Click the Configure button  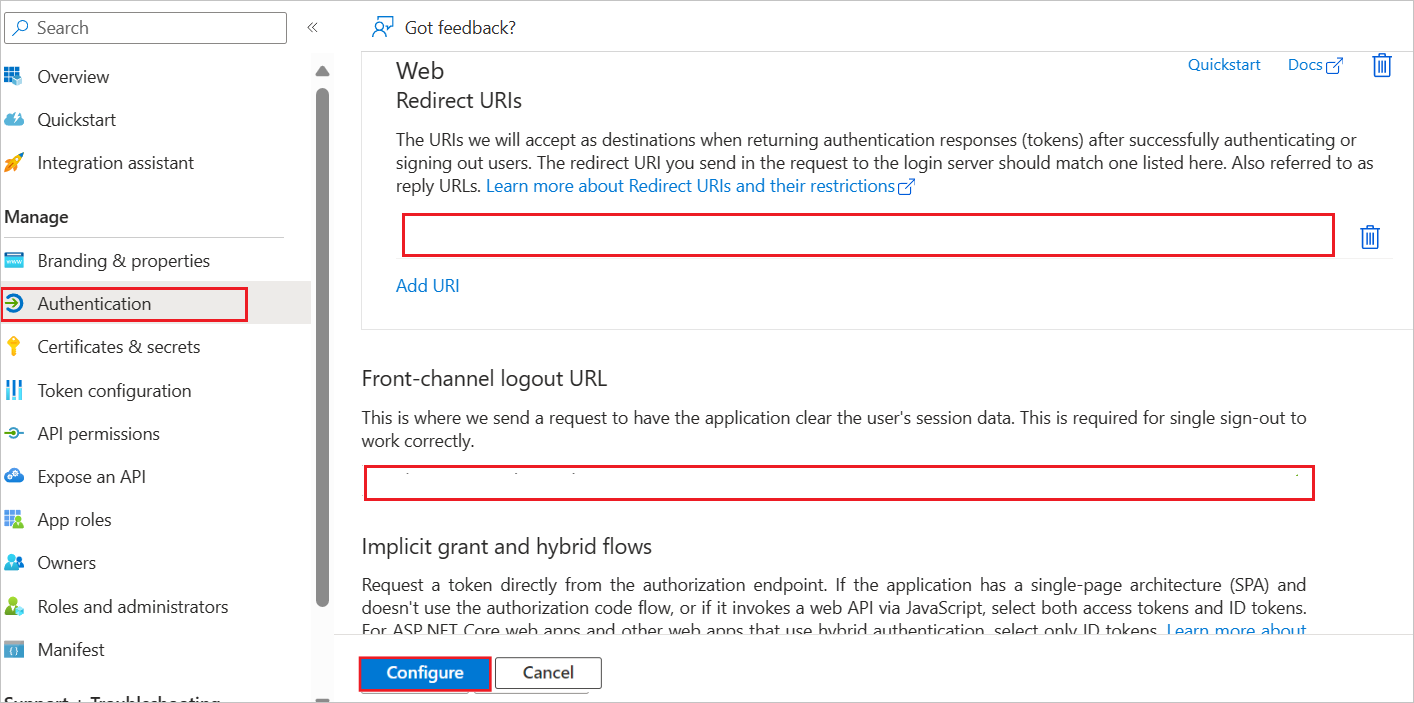pyautogui.click(x=425, y=673)
